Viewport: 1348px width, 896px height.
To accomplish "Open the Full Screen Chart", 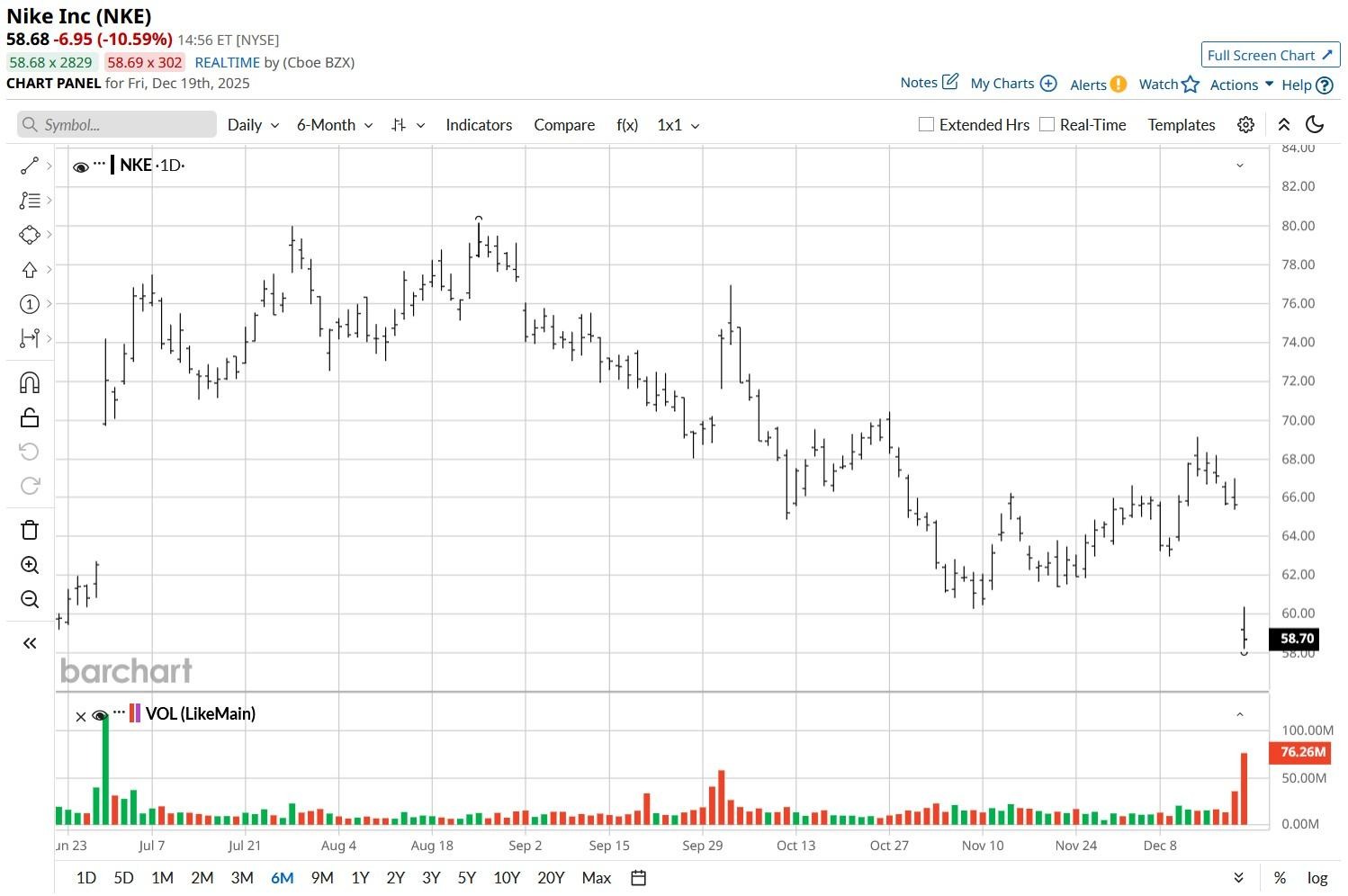I will 1271,55.
